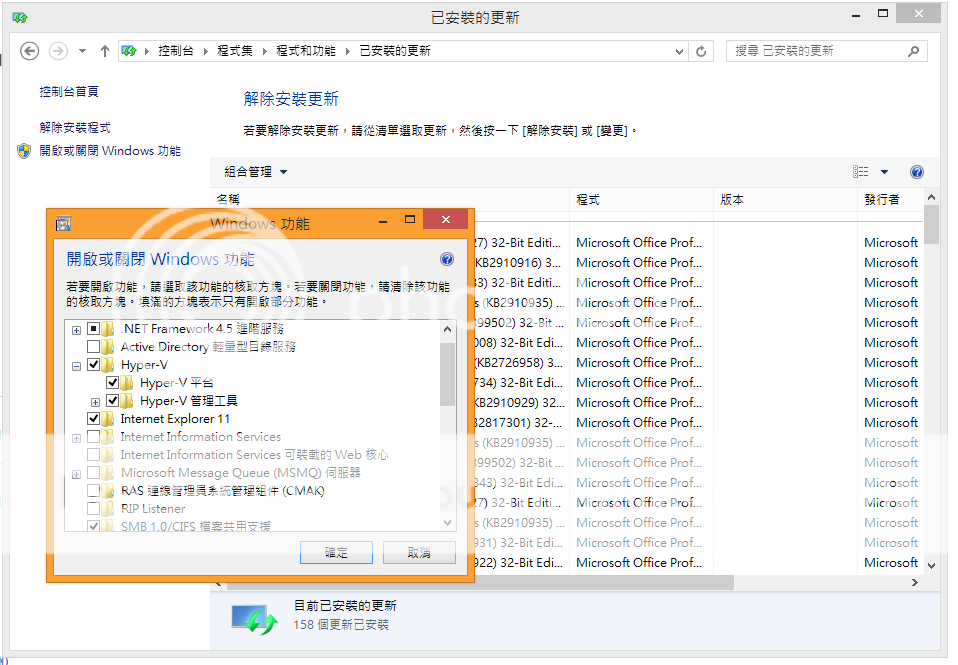The height and width of the screenshot is (665, 958).
Task: Click the search magnifier icon
Action: click(914, 51)
